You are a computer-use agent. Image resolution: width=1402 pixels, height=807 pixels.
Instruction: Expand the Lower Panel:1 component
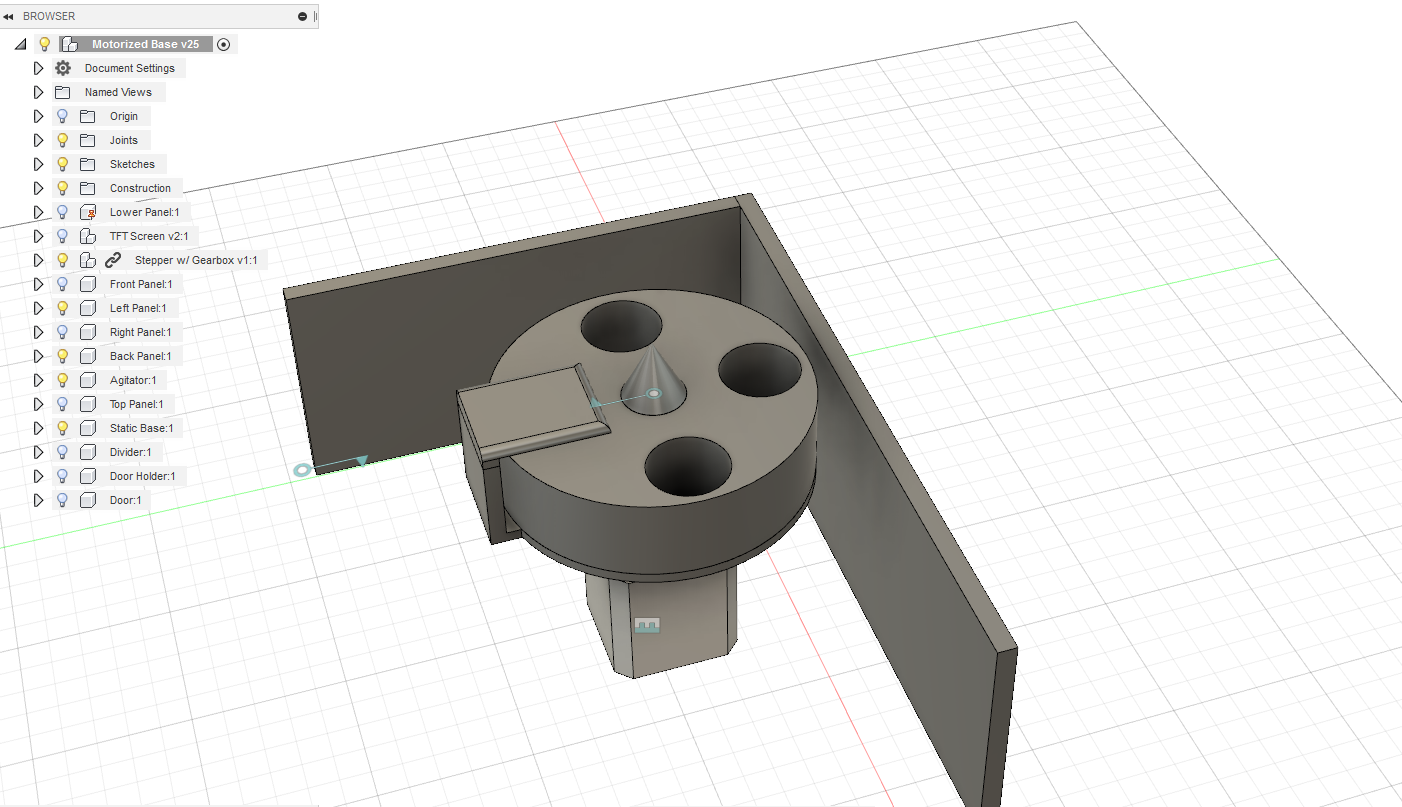pos(38,212)
